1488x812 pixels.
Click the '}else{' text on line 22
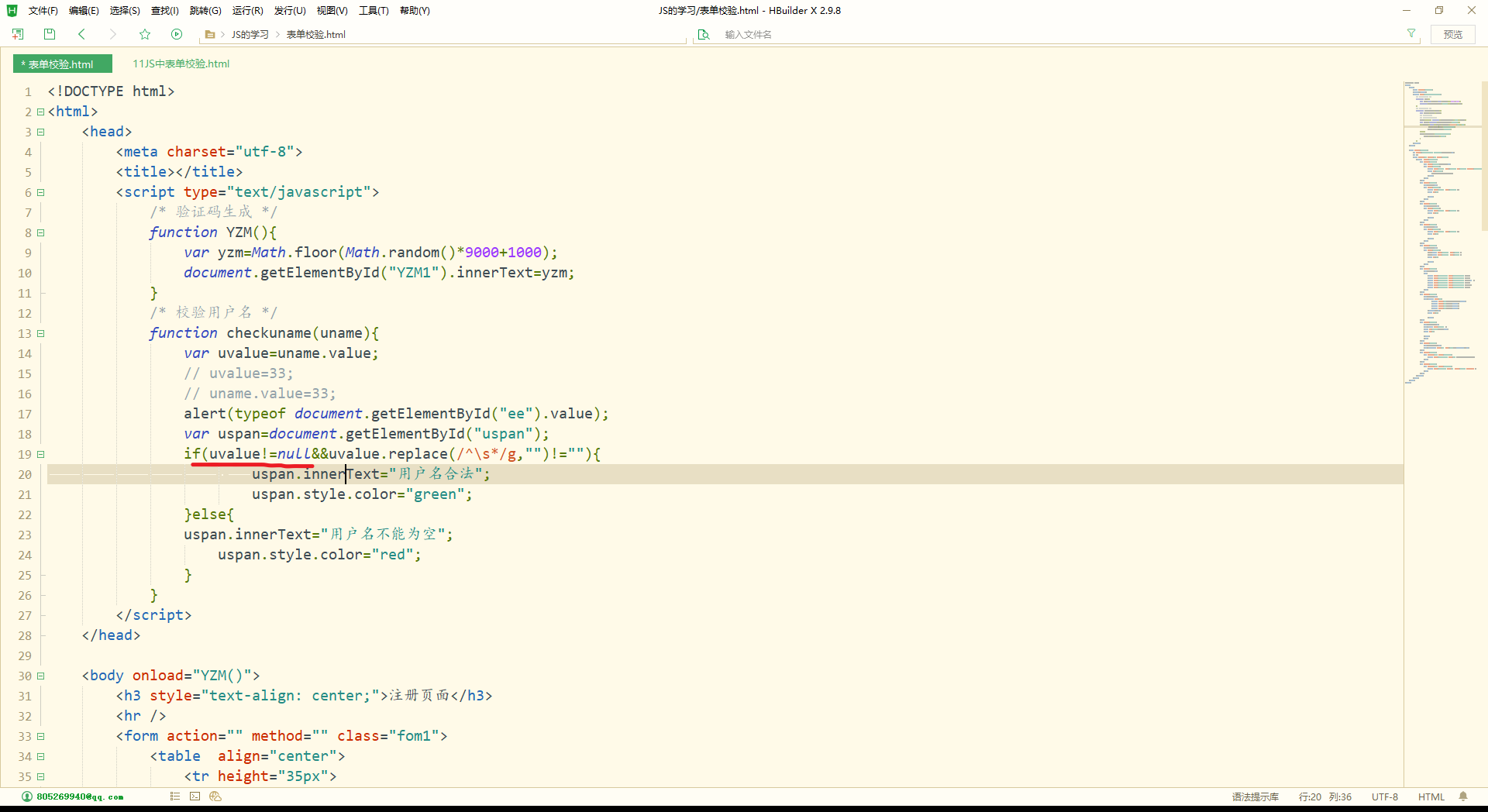(208, 514)
